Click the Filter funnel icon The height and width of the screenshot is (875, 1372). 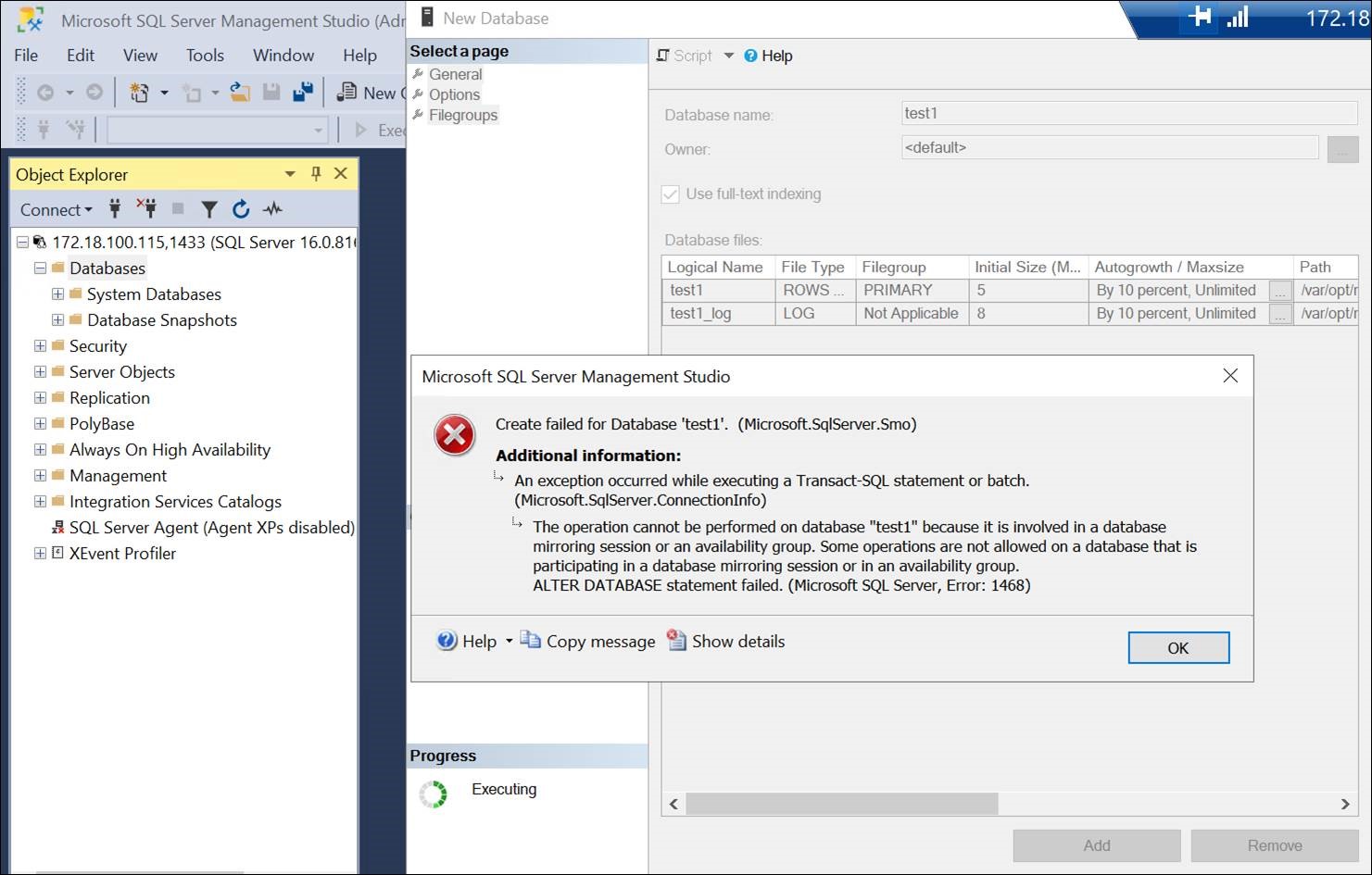coord(209,209)
